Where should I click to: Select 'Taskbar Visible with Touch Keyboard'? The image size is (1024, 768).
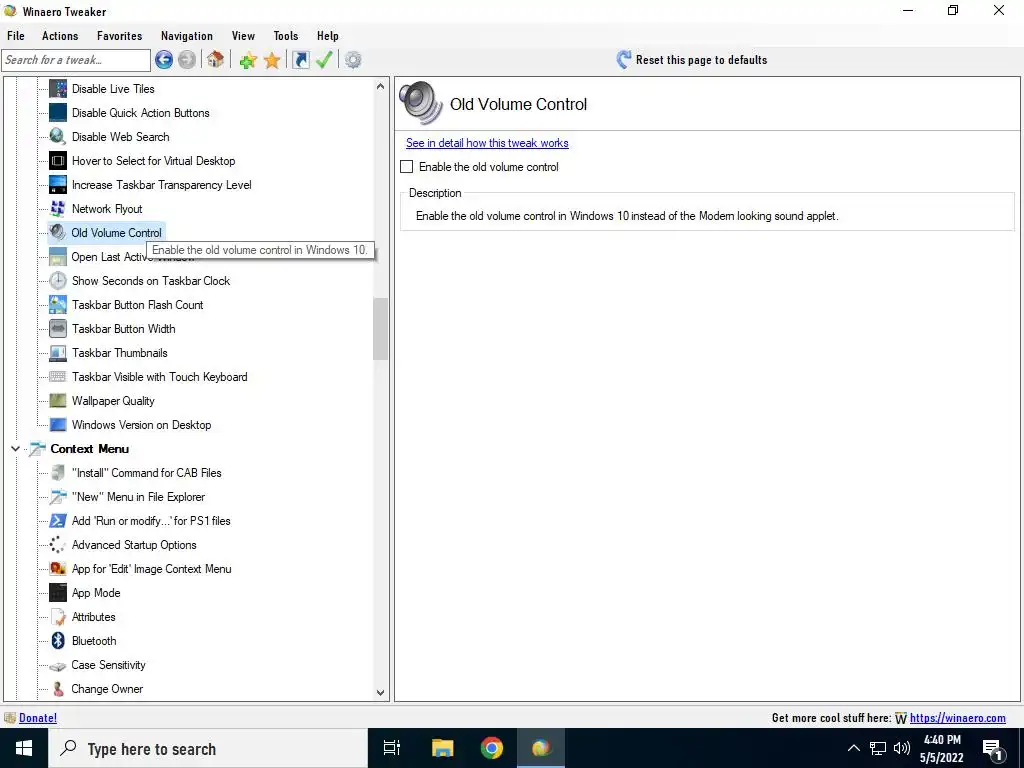point(159,377)
